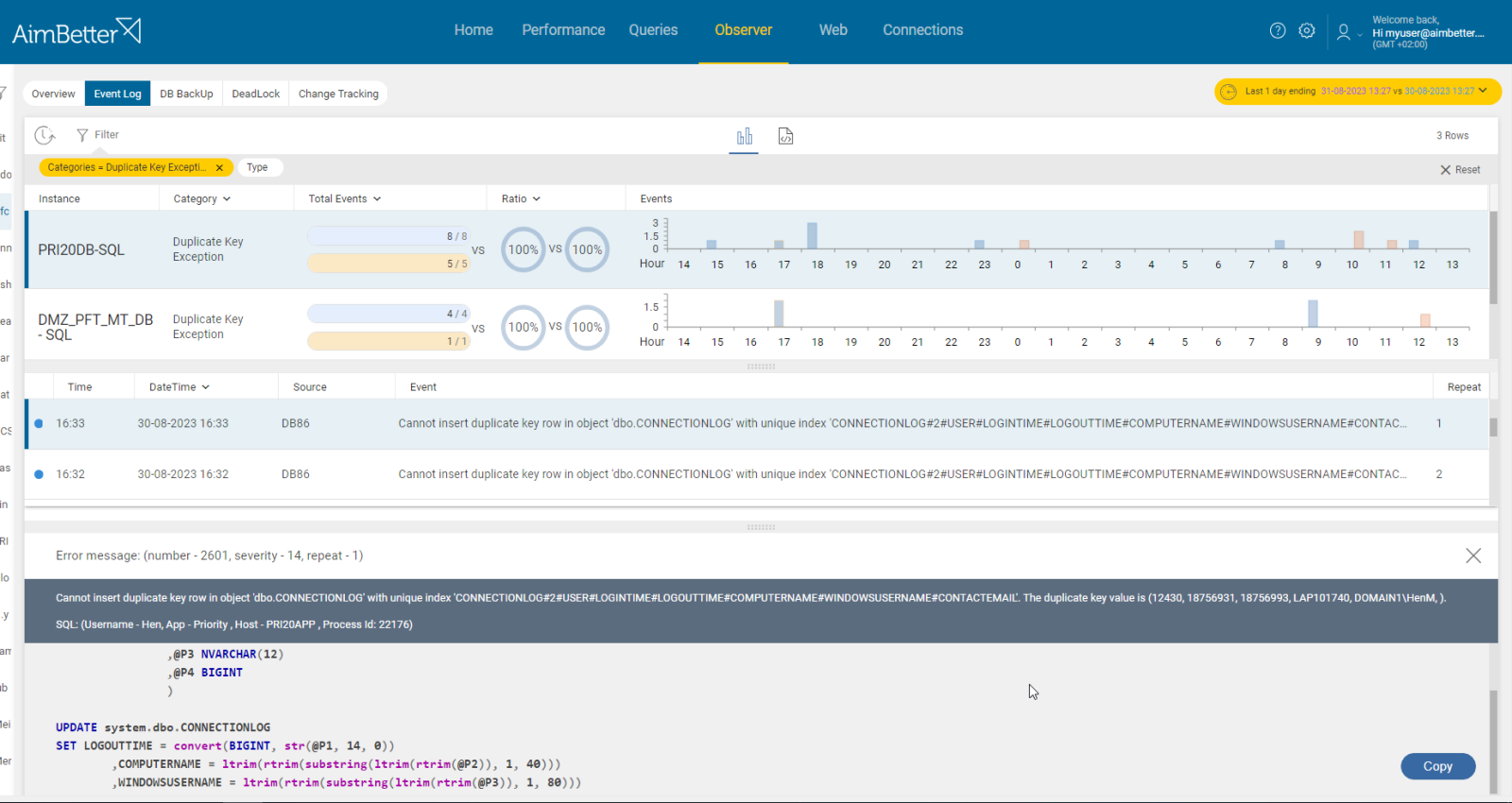
Task: Click the second 100% ratio circle for DMZ_PFT_MT_DB
Action: coord(587,327)
